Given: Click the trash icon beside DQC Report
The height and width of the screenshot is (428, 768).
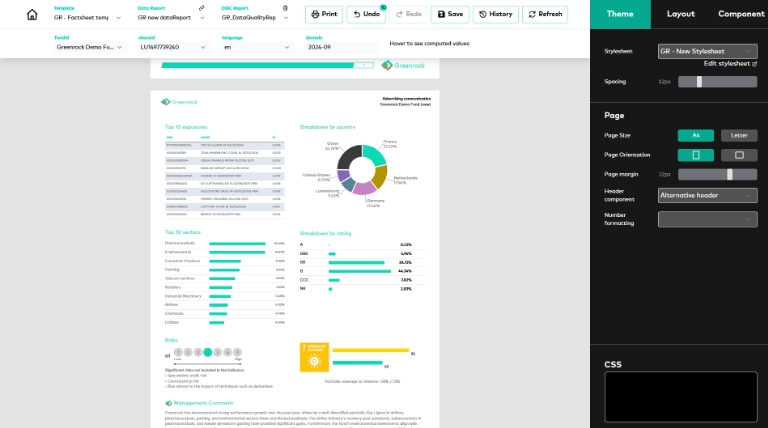Looking at the screenshot, I should [285, 7].
